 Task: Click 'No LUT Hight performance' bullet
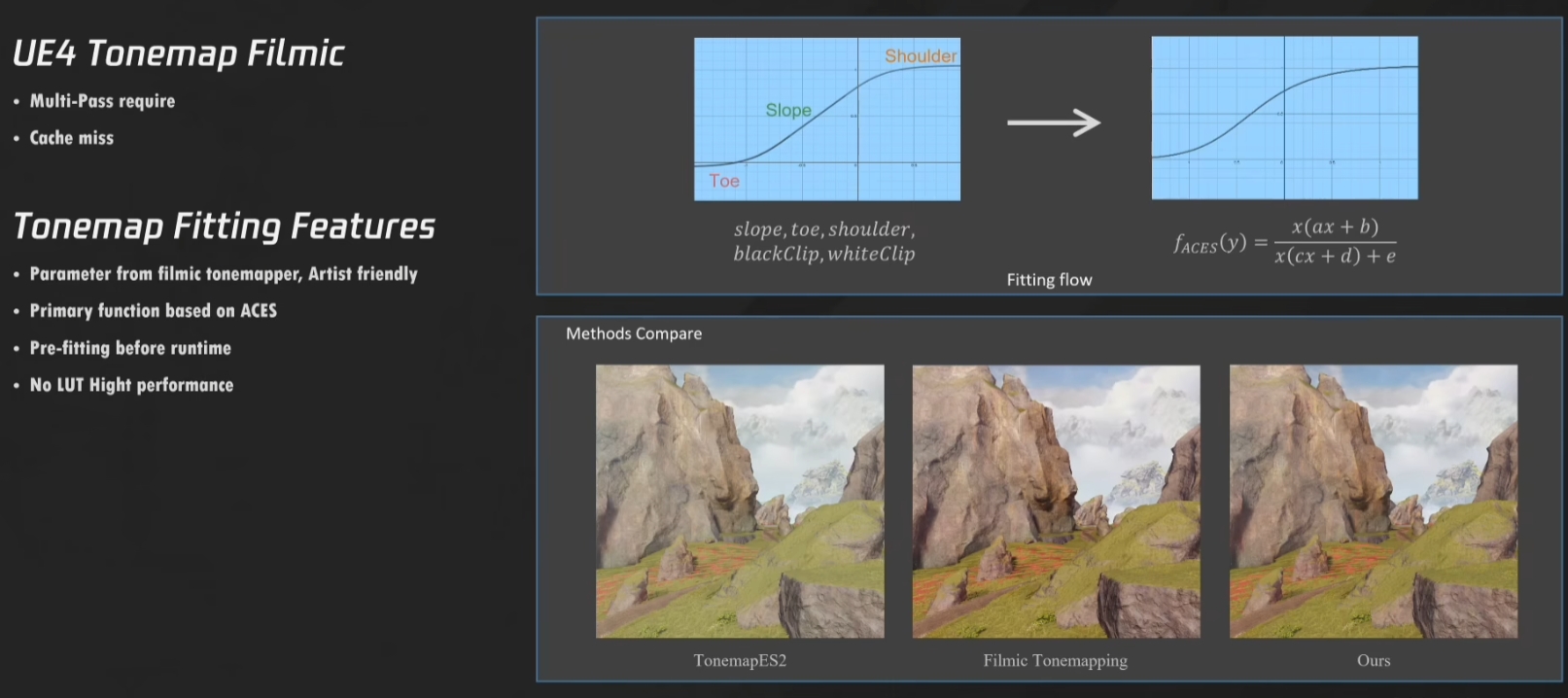point(131,385)
